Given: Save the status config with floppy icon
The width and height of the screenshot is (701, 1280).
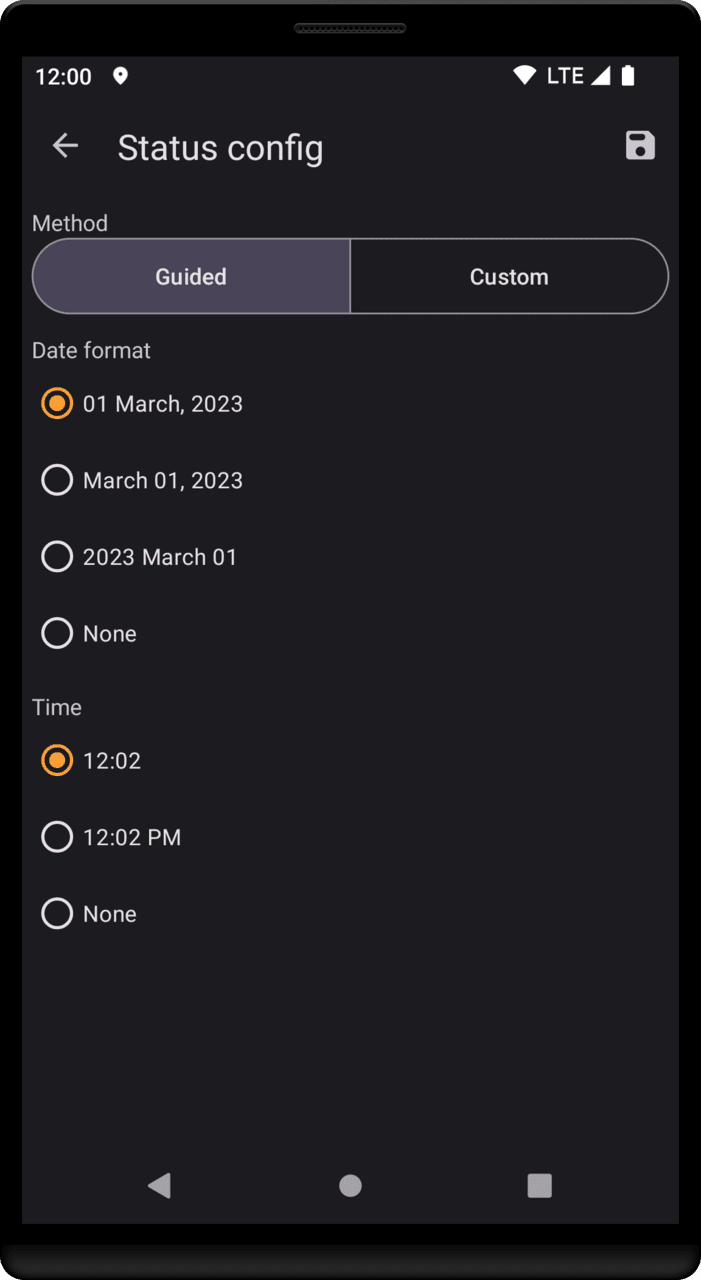Looking at the screenshot, I should (x=640, y=146).
